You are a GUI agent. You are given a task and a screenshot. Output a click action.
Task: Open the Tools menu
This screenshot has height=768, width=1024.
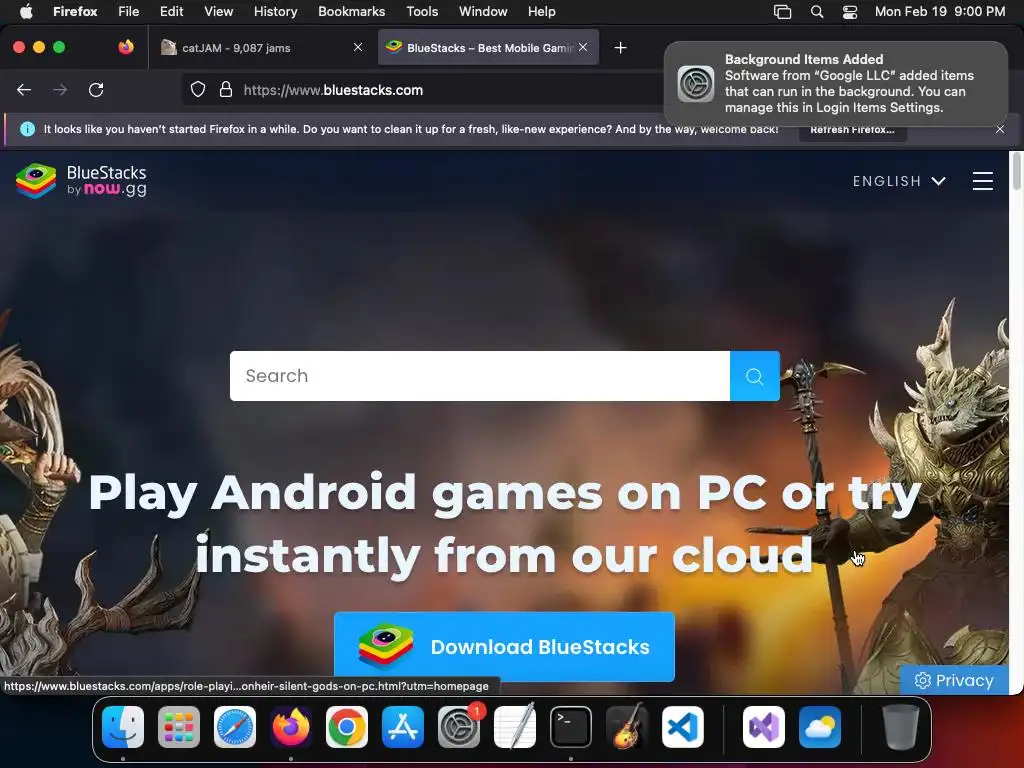click(x=422, y=12)
